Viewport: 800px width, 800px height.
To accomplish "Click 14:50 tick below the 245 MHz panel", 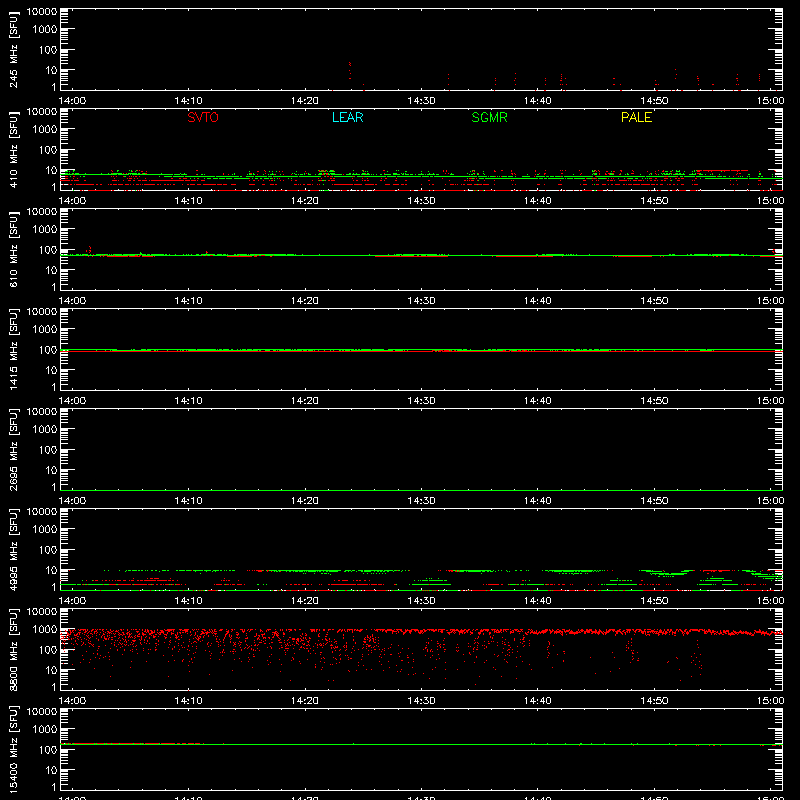I will (x=654, y=101).
